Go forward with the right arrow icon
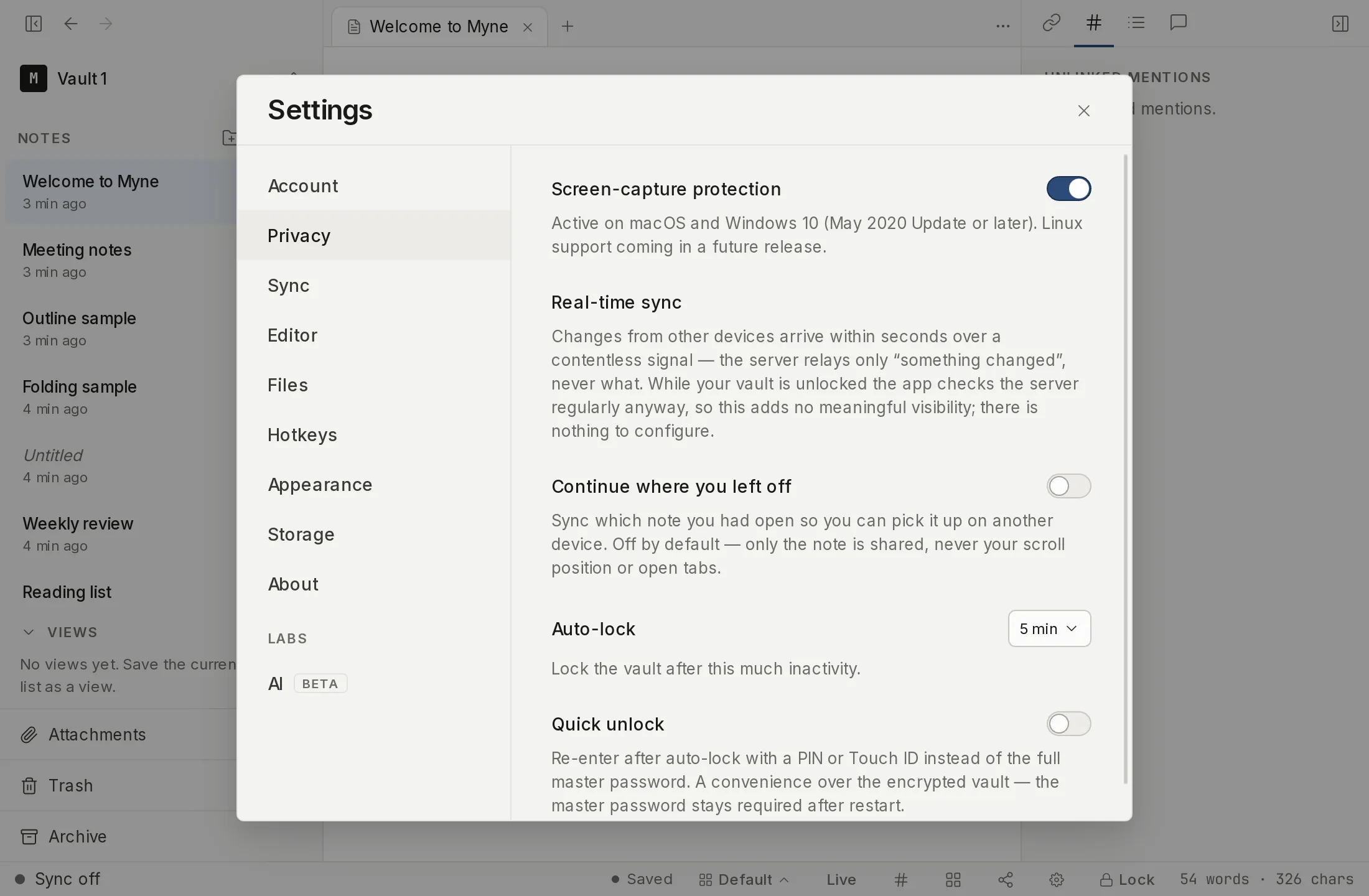 (x=106, y=24)
